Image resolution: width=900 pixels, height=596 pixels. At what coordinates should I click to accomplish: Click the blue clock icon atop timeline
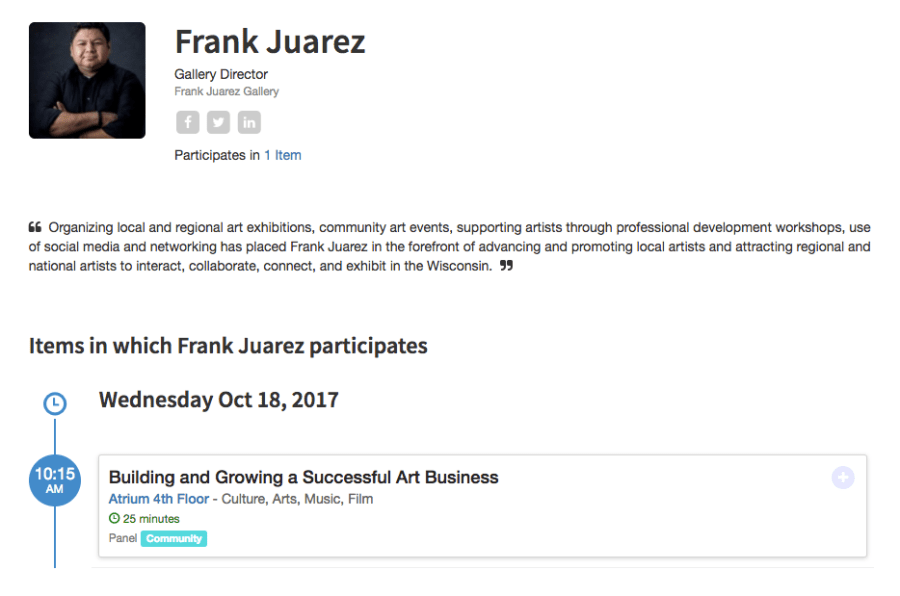(55, 403)
